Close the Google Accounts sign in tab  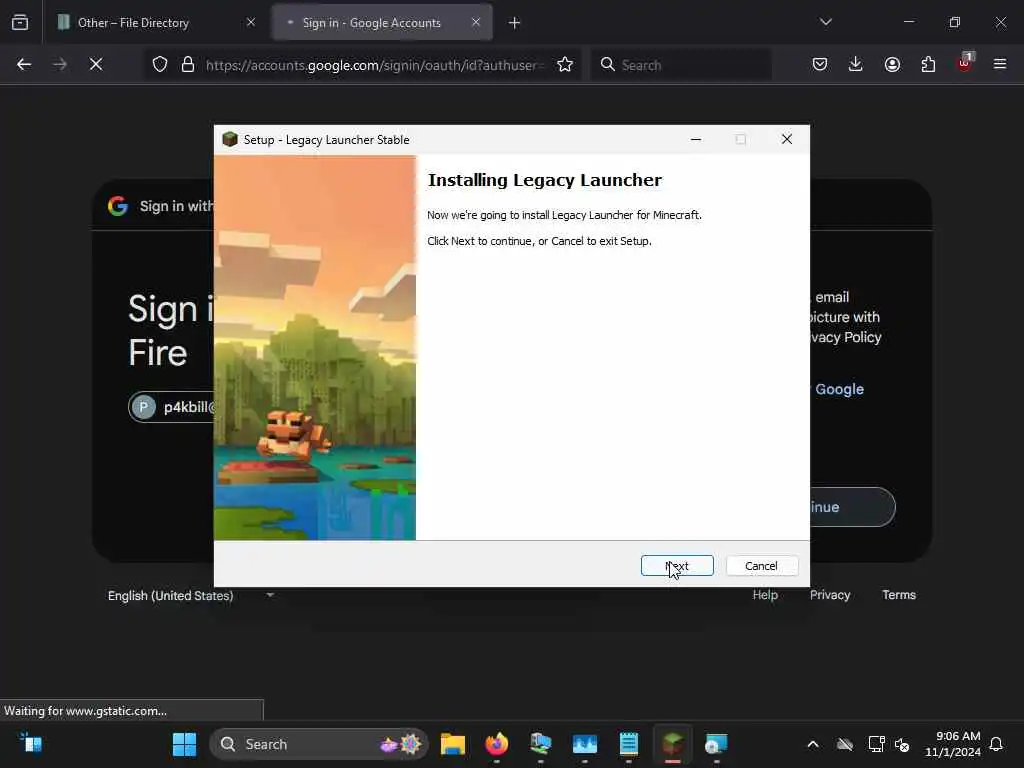tap(476, 22)
